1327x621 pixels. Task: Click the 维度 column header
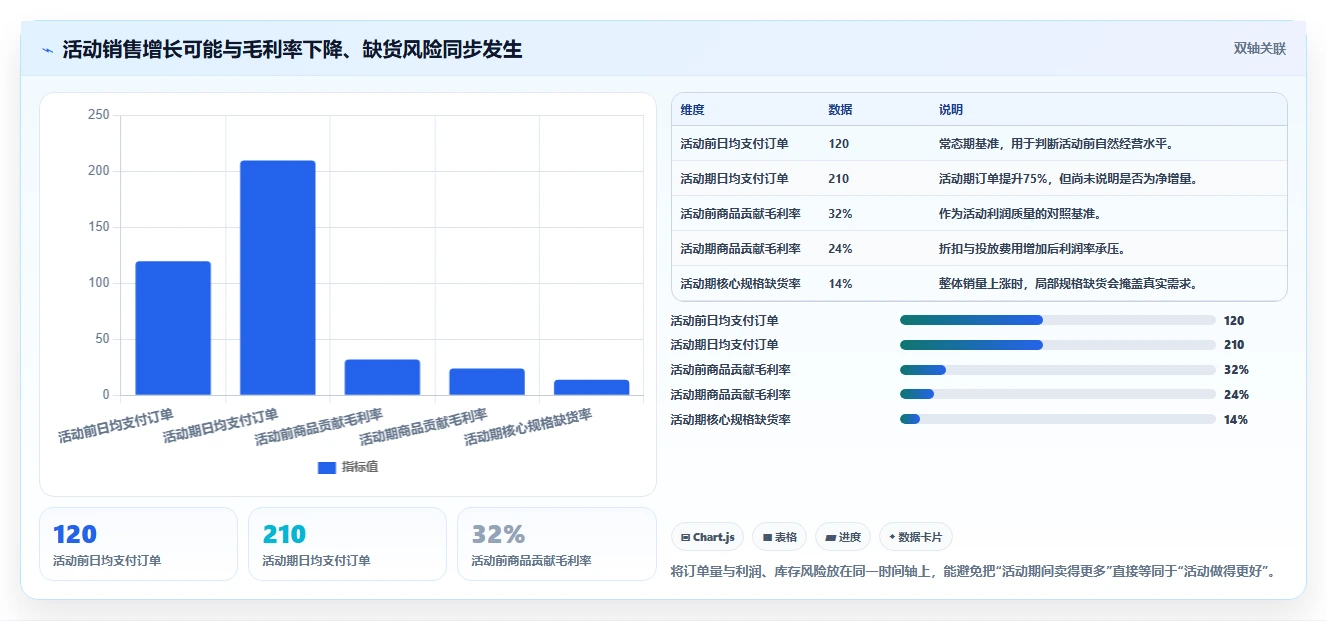[692, 110]
